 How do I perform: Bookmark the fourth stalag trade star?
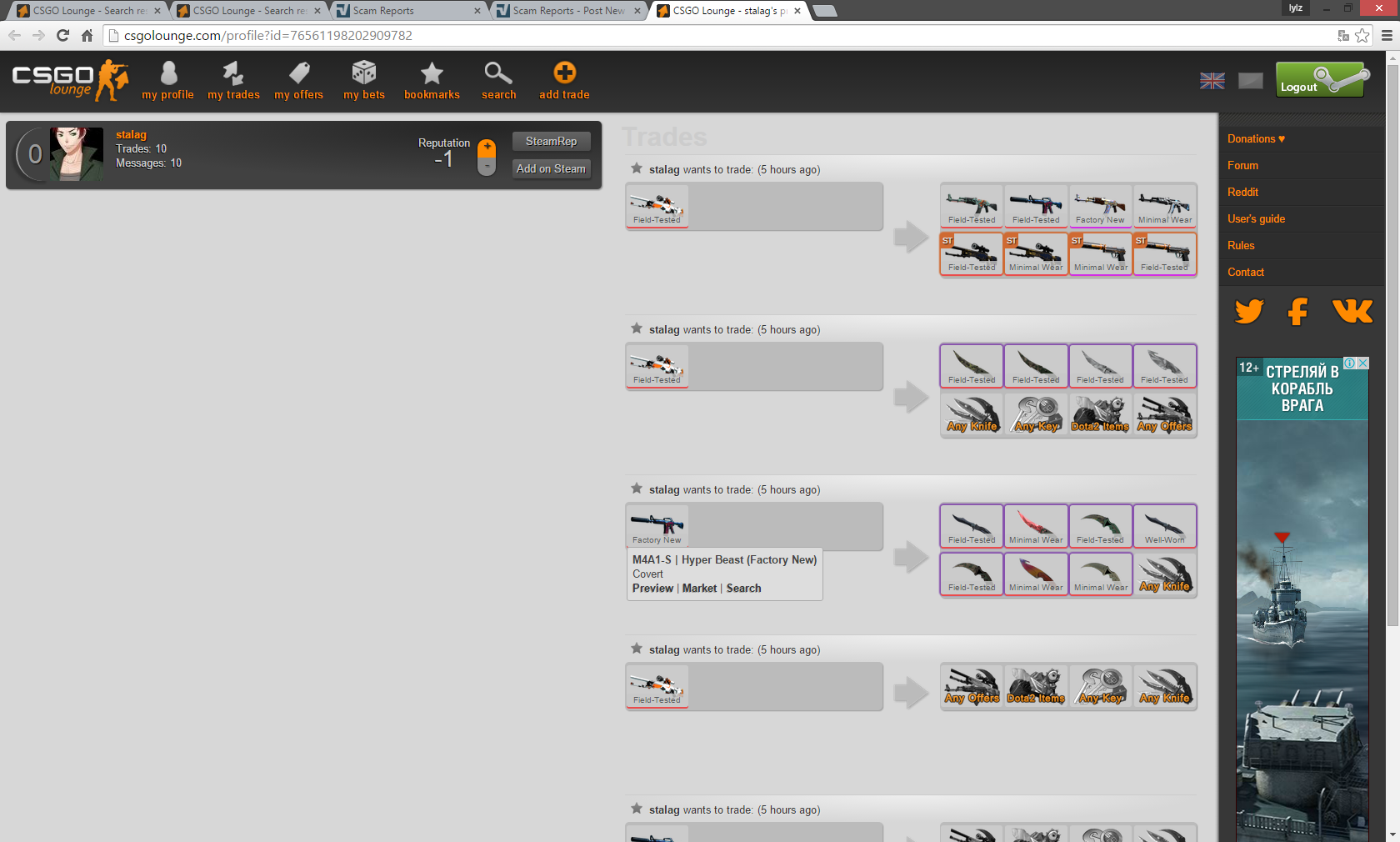[x=637, y=649]
